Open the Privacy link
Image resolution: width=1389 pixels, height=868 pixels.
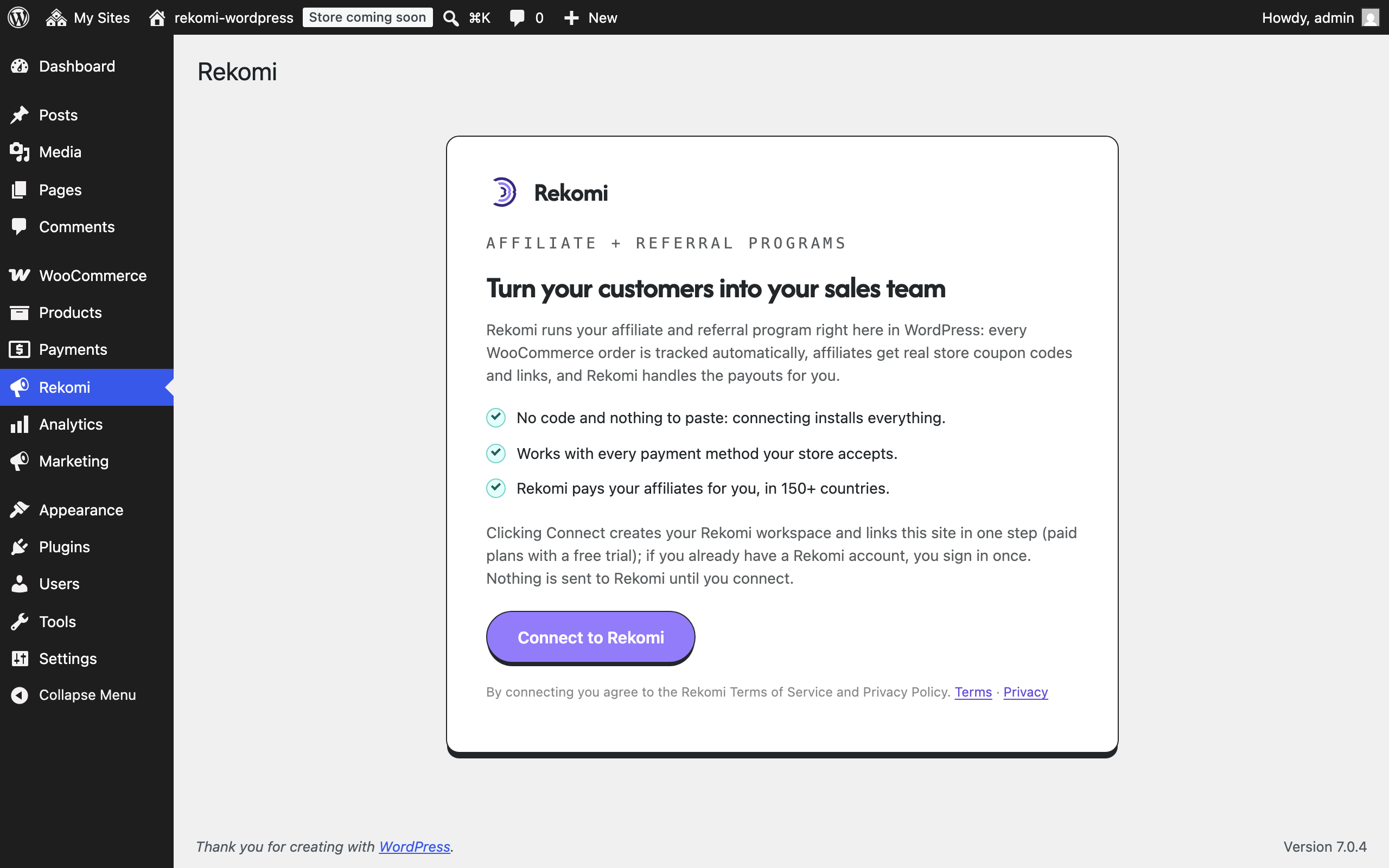point(1025,692)
